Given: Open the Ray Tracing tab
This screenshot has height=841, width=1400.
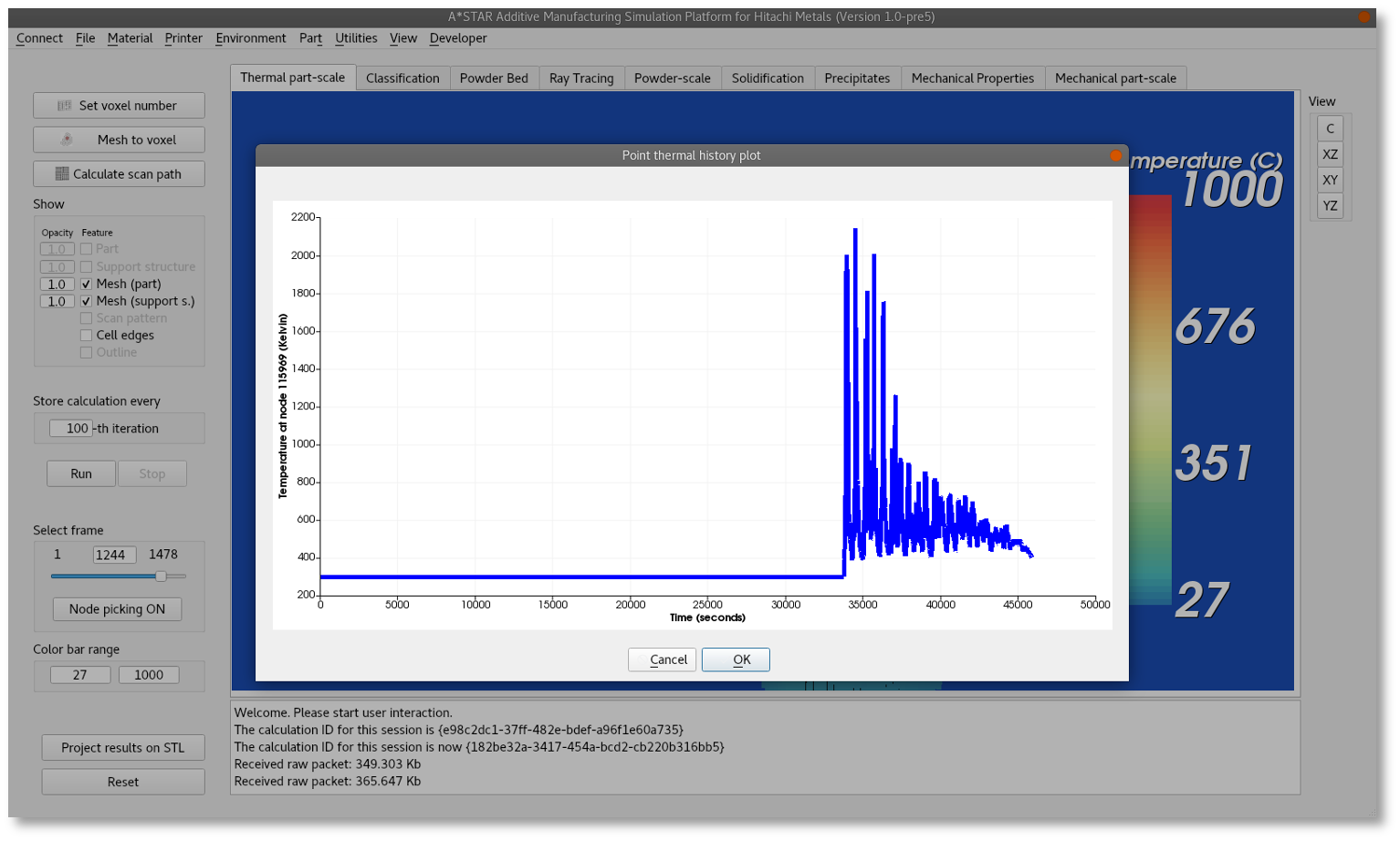Looking at the screenshot, I should click(x=581, y=78).
